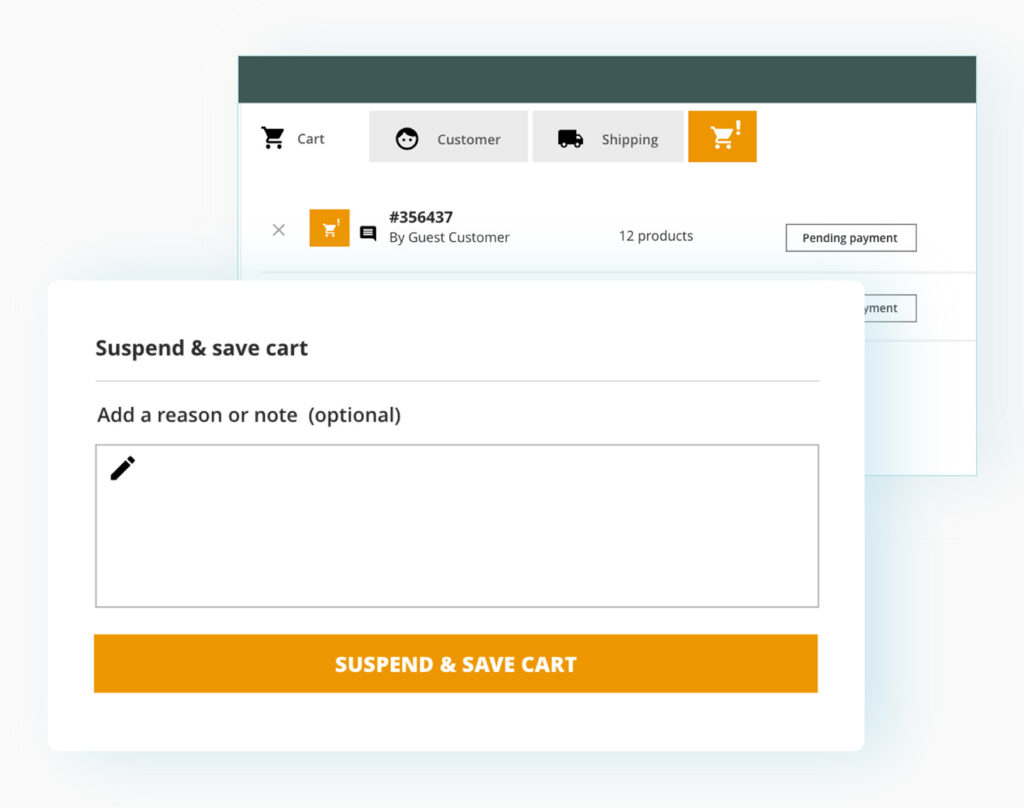Open the orange suspended carts tab

722,137
